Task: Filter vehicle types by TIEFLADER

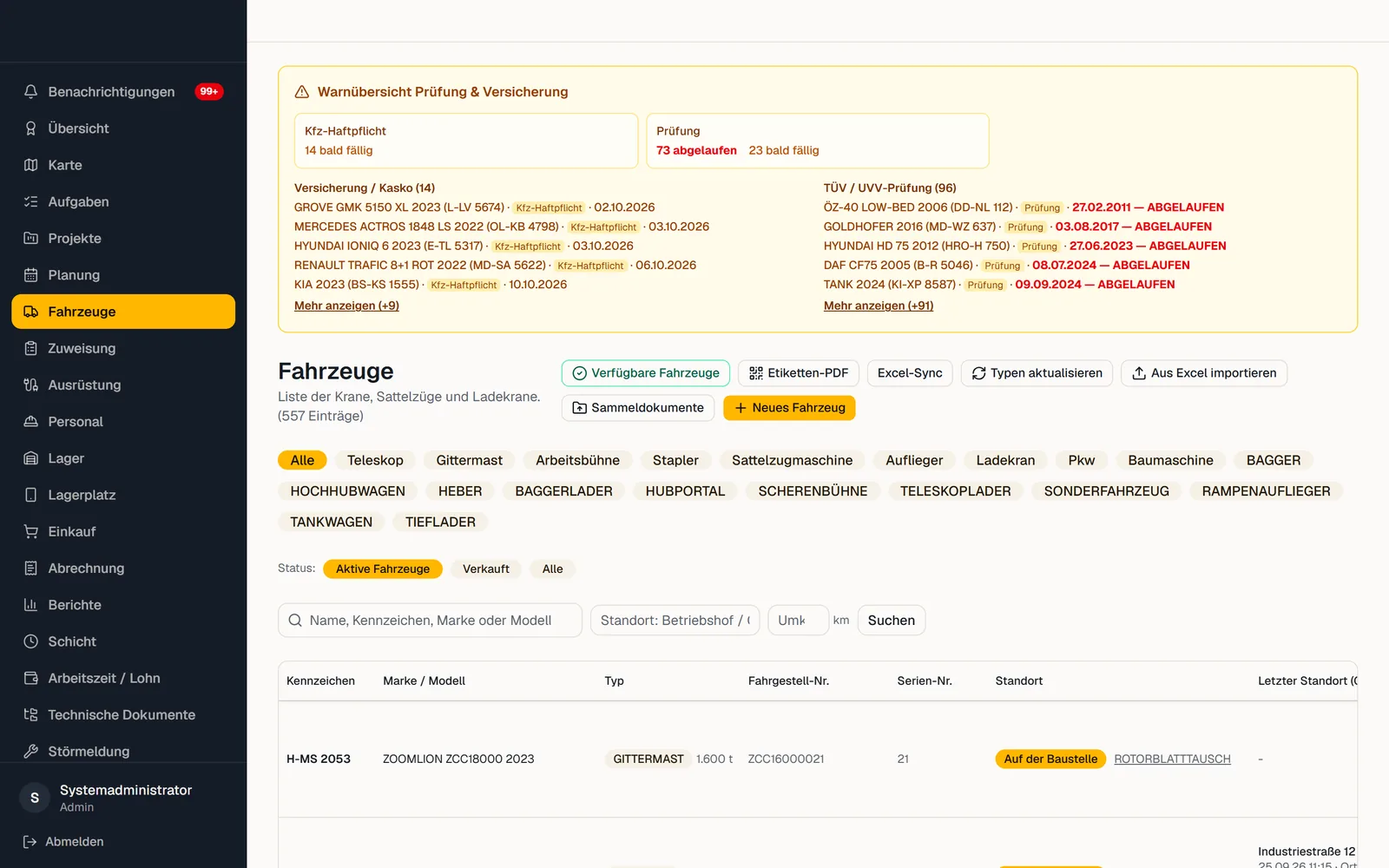Action: (x=440, y=522)
